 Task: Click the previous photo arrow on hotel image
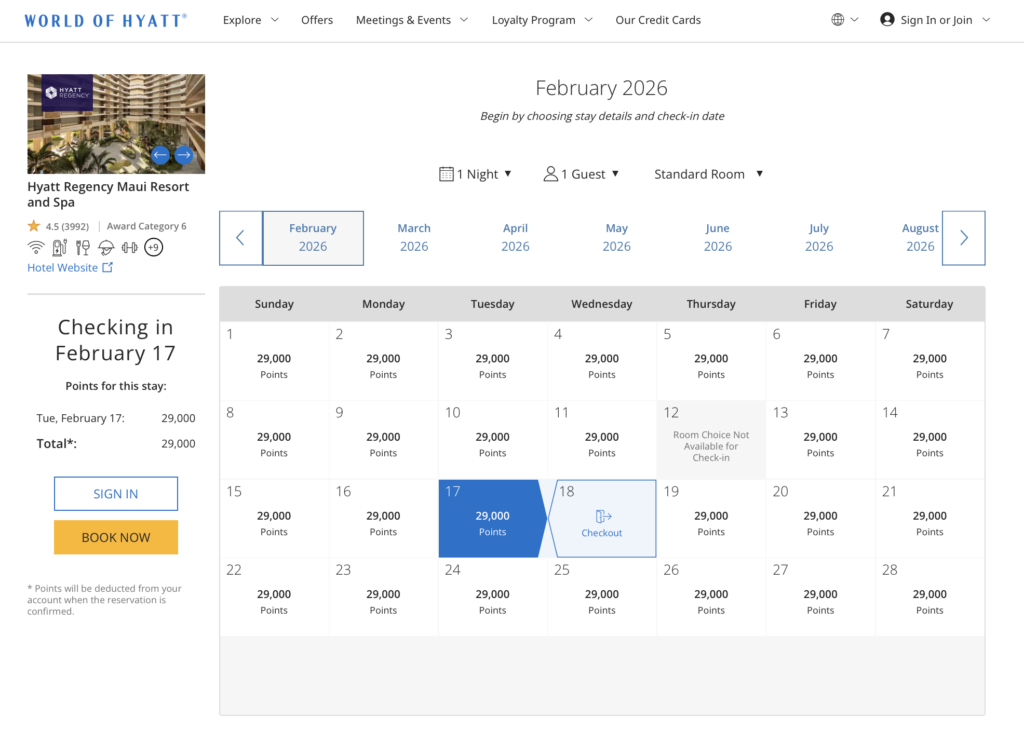coord(160,155)
